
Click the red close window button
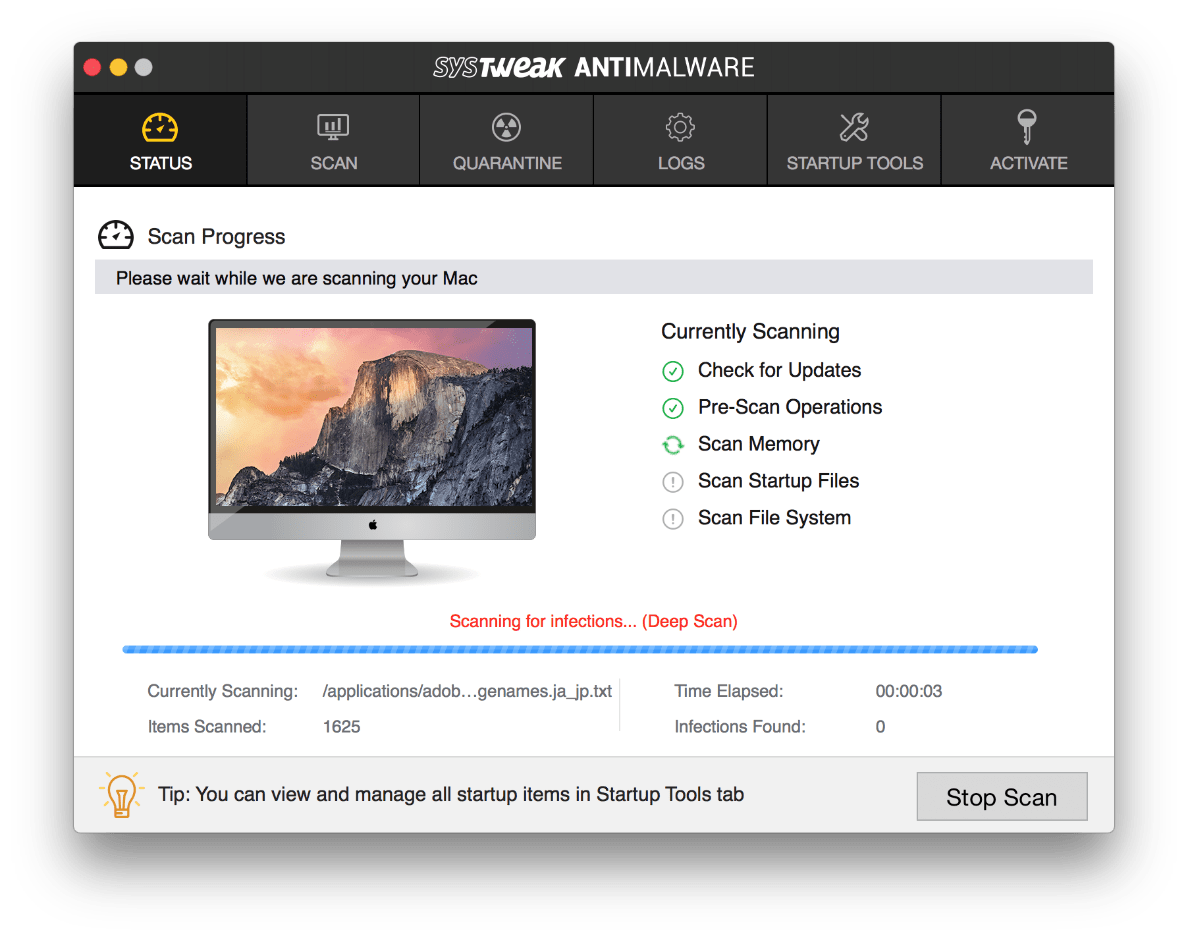tap(92, 67)
